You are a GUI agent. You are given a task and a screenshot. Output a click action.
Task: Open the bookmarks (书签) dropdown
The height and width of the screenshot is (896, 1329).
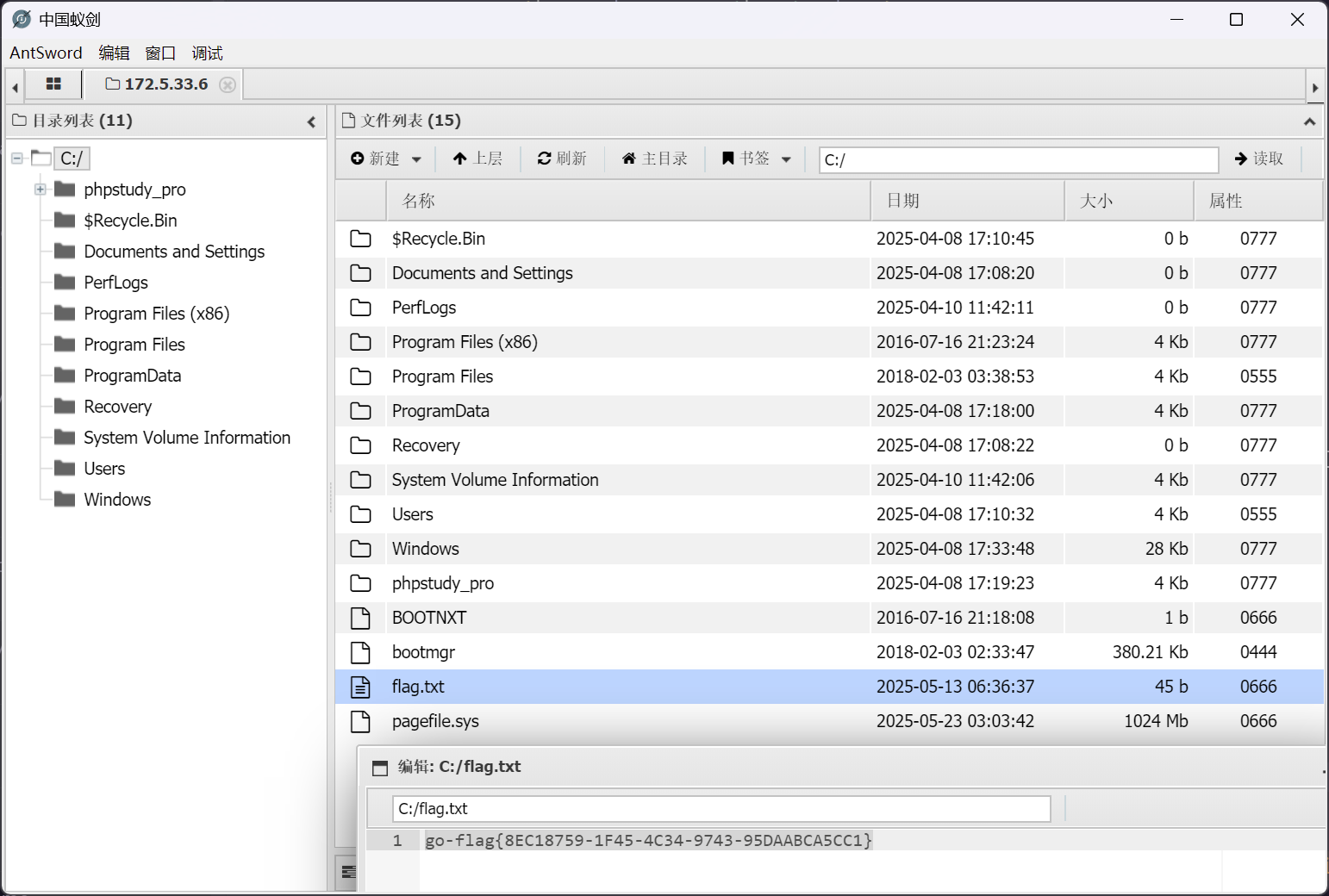756,159
